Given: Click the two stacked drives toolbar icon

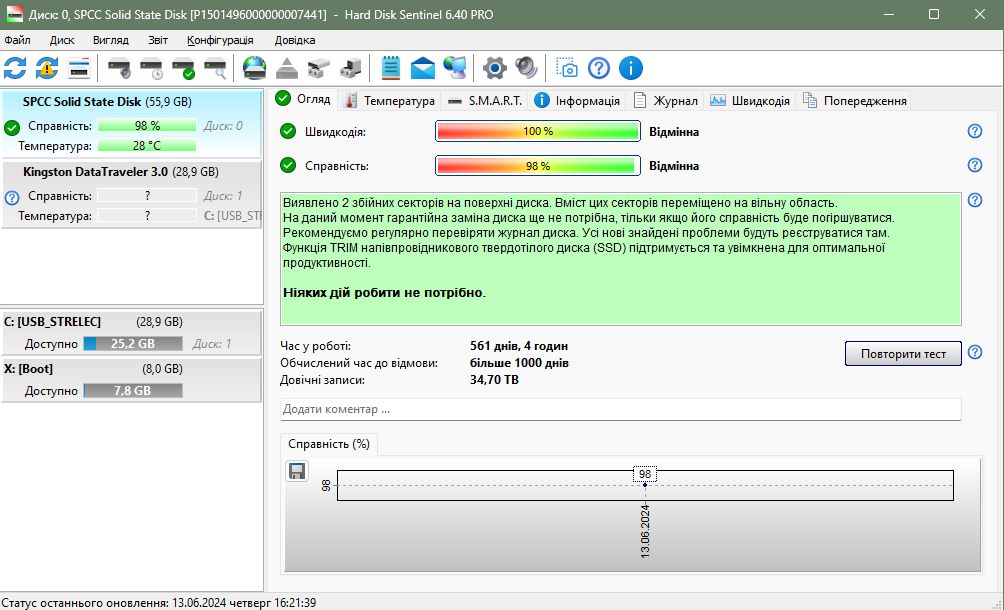Looking at the screenshot, I should 318,68.
